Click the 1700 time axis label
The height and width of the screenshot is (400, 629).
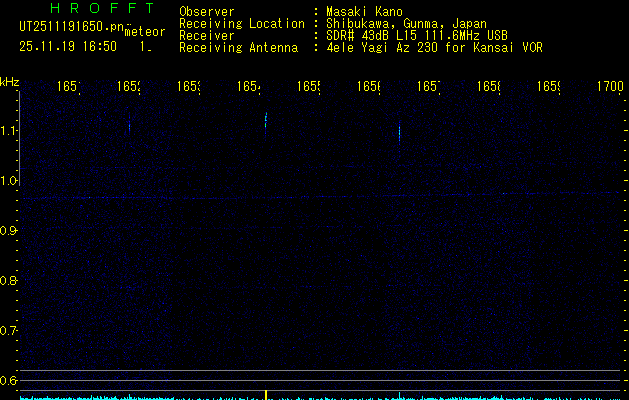[610, 86]
